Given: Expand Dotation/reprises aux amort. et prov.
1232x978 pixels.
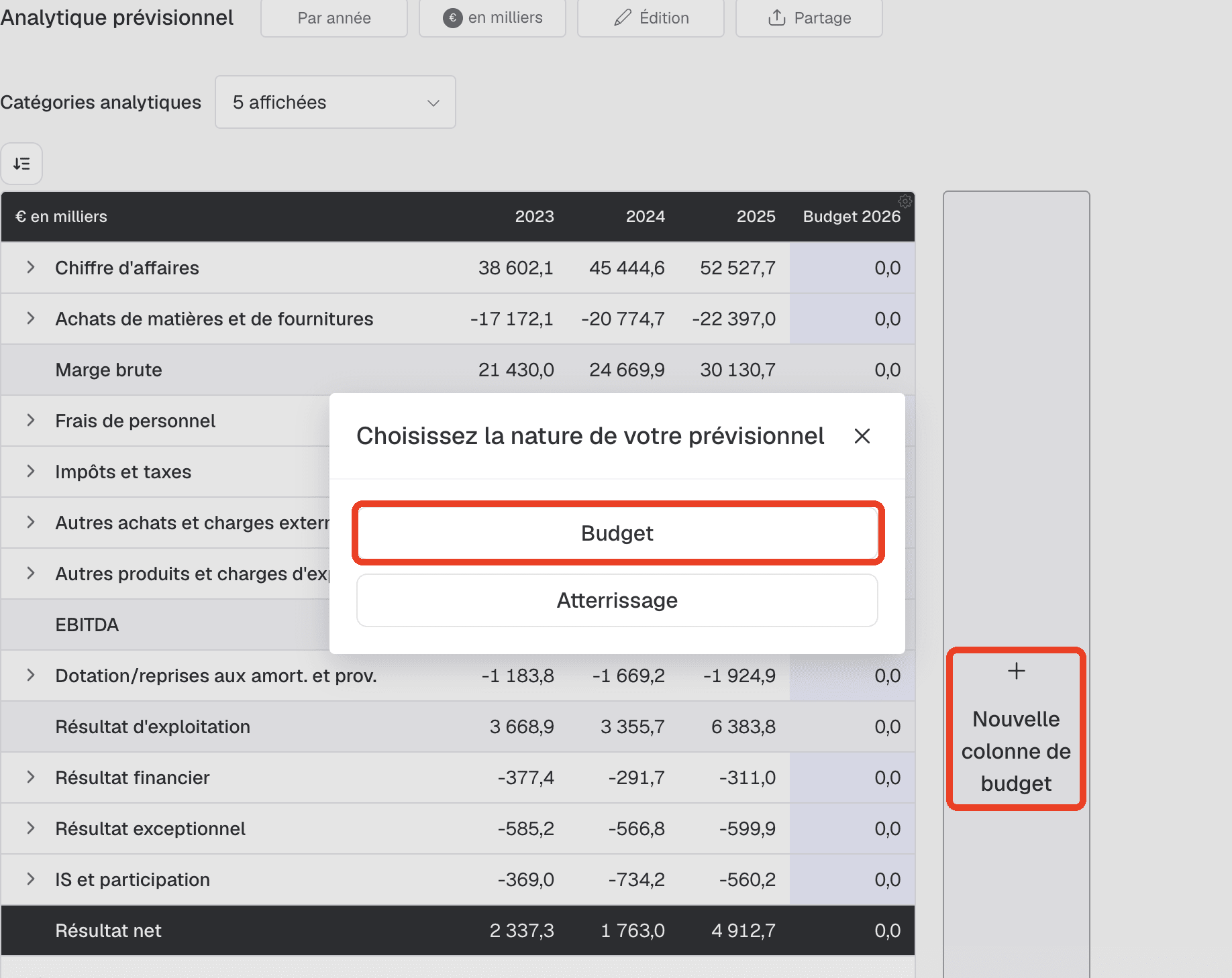Looking at the screenshot, I should [x=31, y=675].
